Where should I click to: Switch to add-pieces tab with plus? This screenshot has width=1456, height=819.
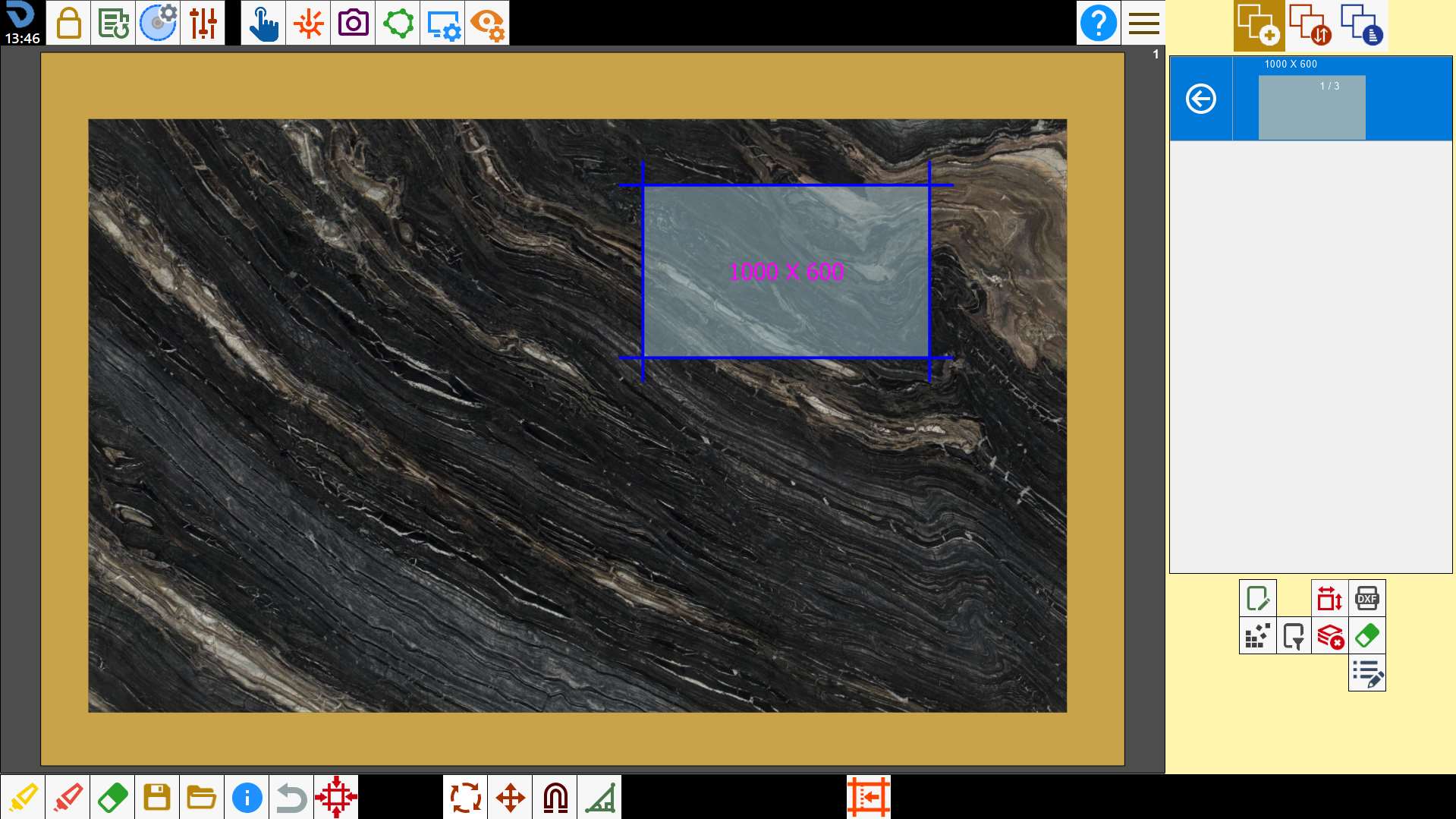1259,25
